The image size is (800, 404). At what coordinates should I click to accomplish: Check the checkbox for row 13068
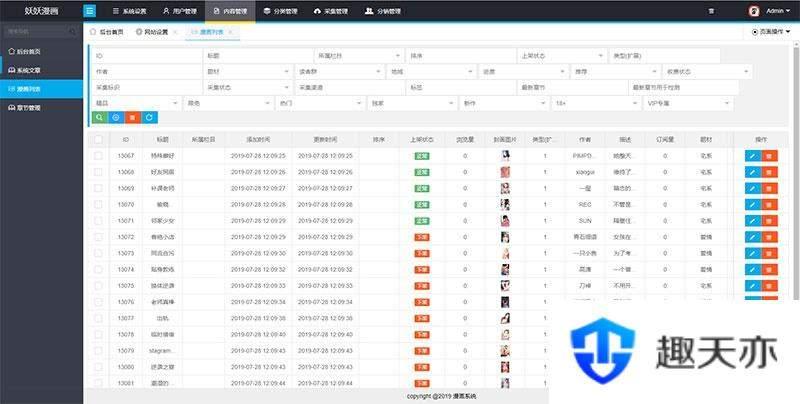98,172
